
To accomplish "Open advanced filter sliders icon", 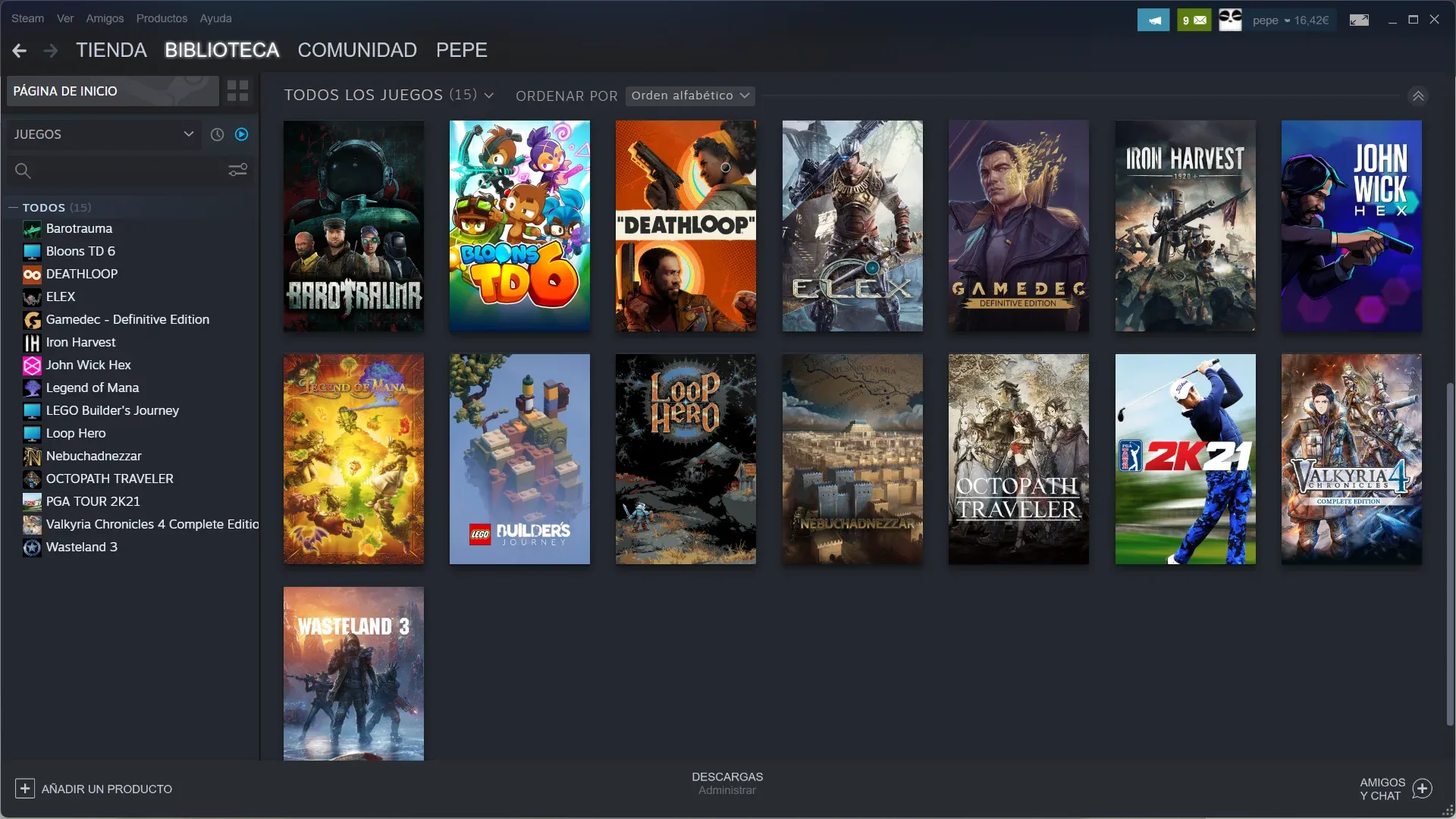I will point(238,170).
